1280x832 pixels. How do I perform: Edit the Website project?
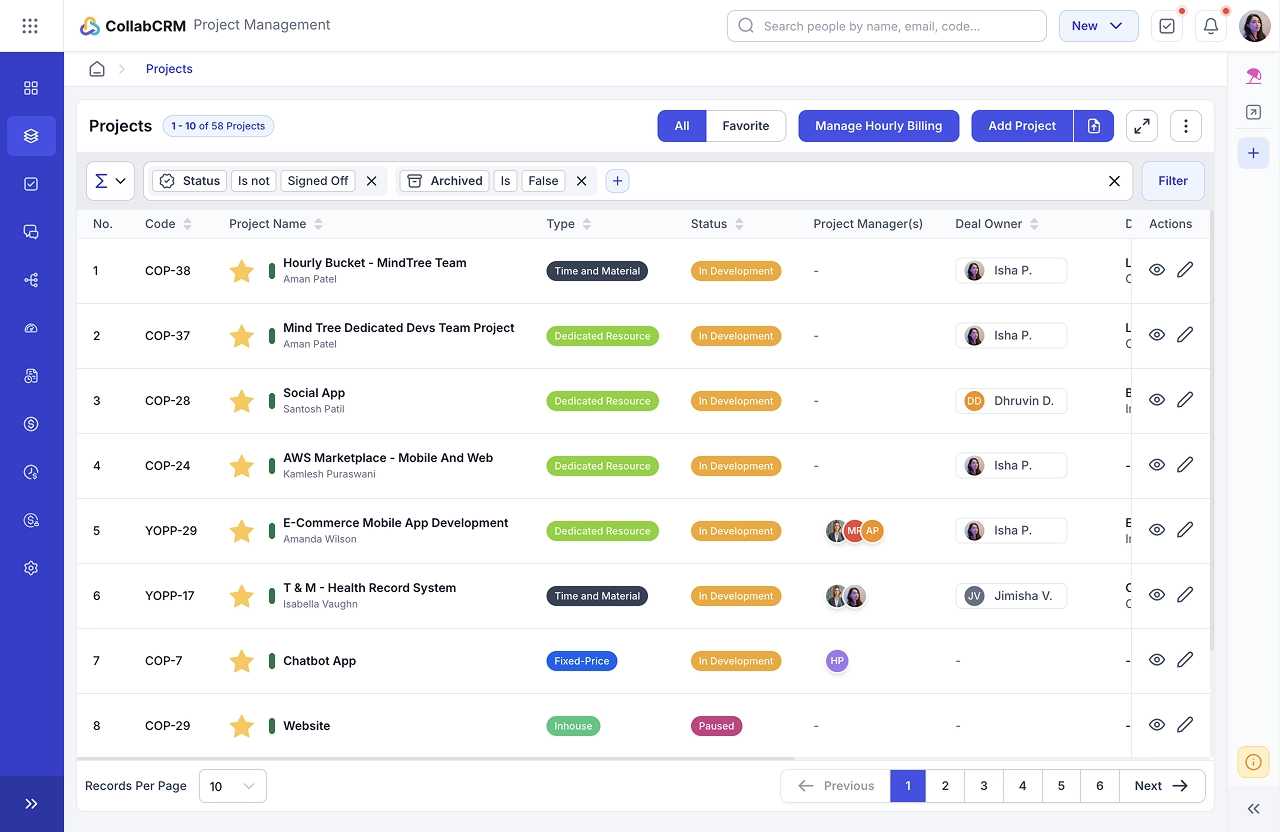coord(1185,725)
